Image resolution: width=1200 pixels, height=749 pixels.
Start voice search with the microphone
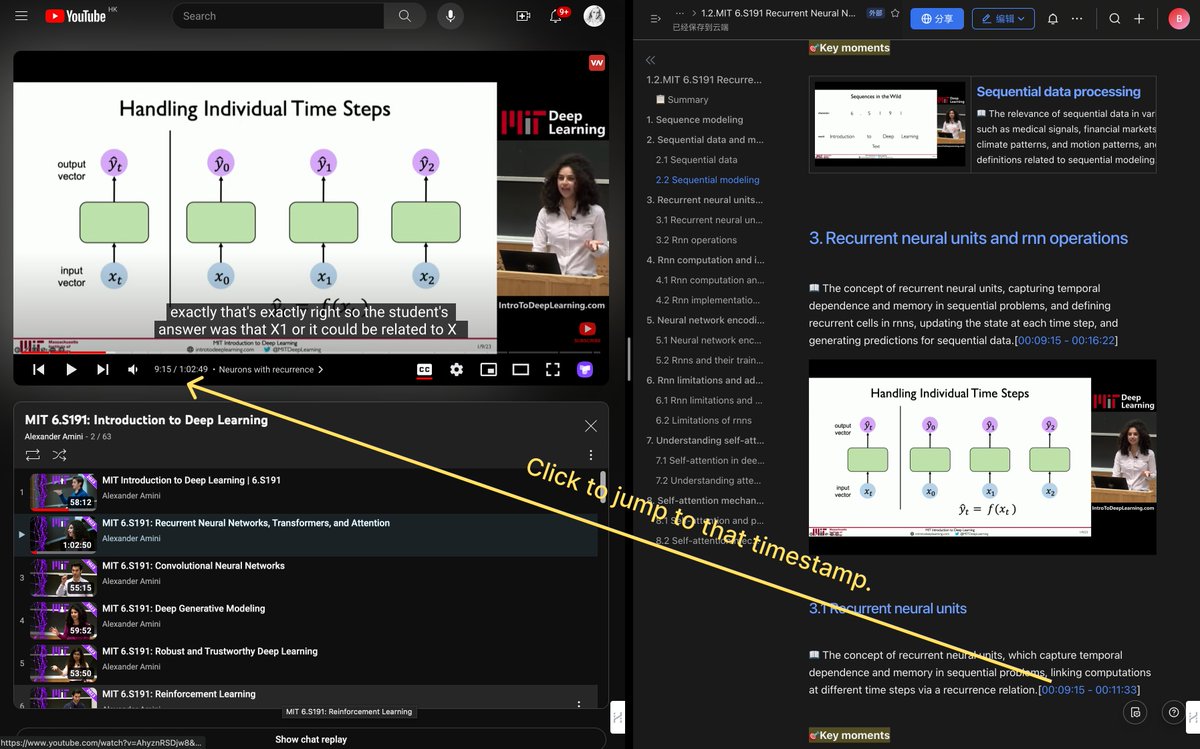(x=450, y=16)
